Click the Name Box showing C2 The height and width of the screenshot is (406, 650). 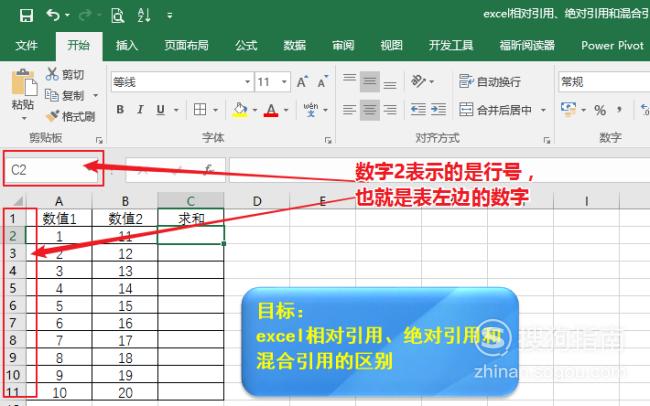(51, 170)
